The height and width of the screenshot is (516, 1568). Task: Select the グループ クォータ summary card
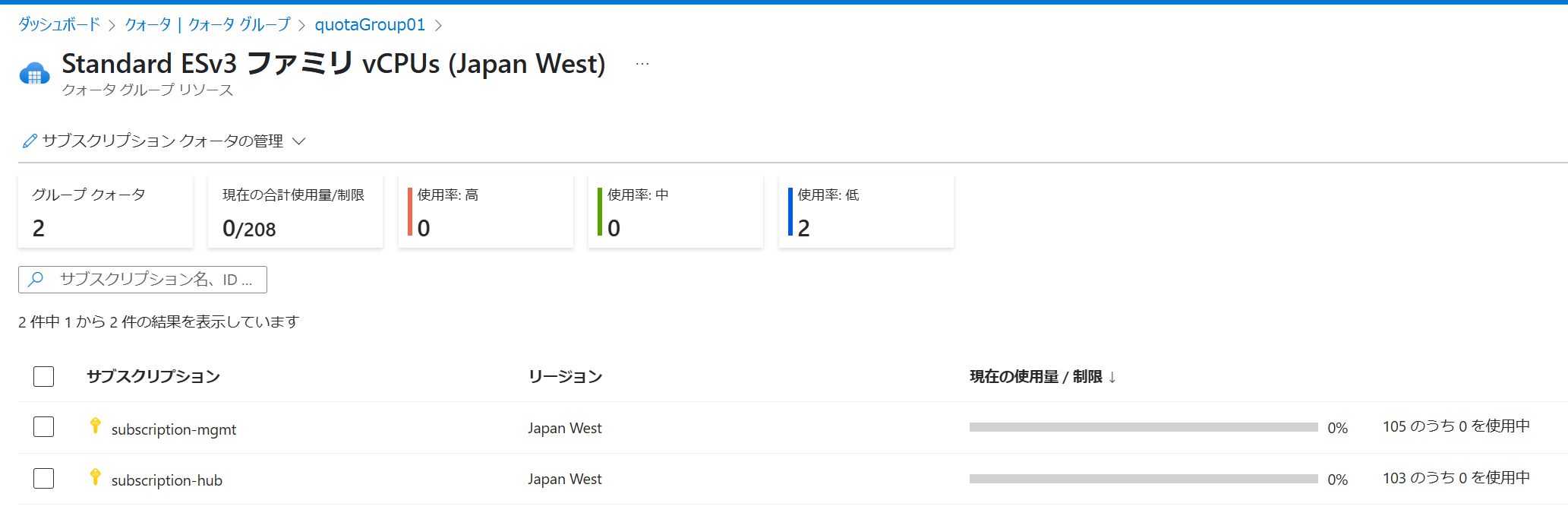[x=106, y=211]
